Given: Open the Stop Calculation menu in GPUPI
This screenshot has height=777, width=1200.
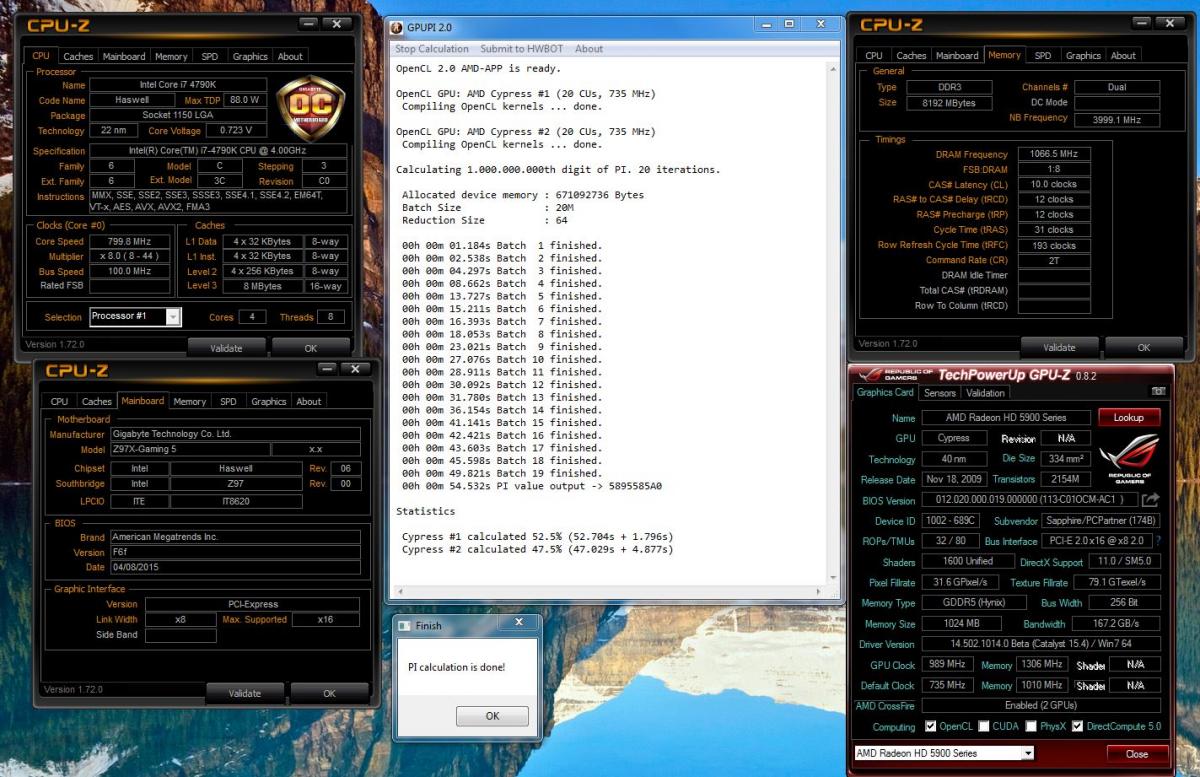Looking at the screenshot, I should tap(432, 48).
